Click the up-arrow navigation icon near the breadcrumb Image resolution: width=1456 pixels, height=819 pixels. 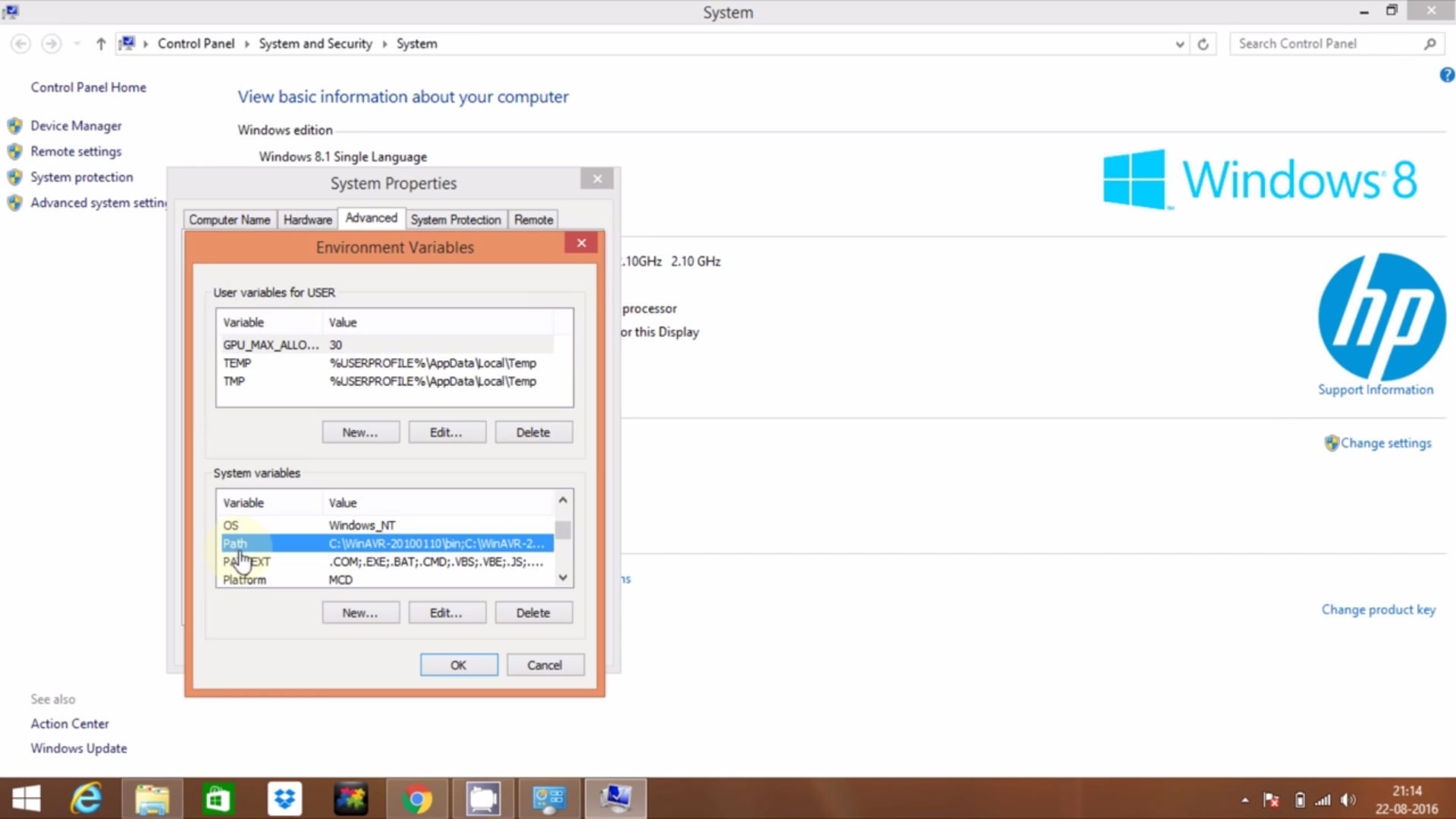pos(101,44)
